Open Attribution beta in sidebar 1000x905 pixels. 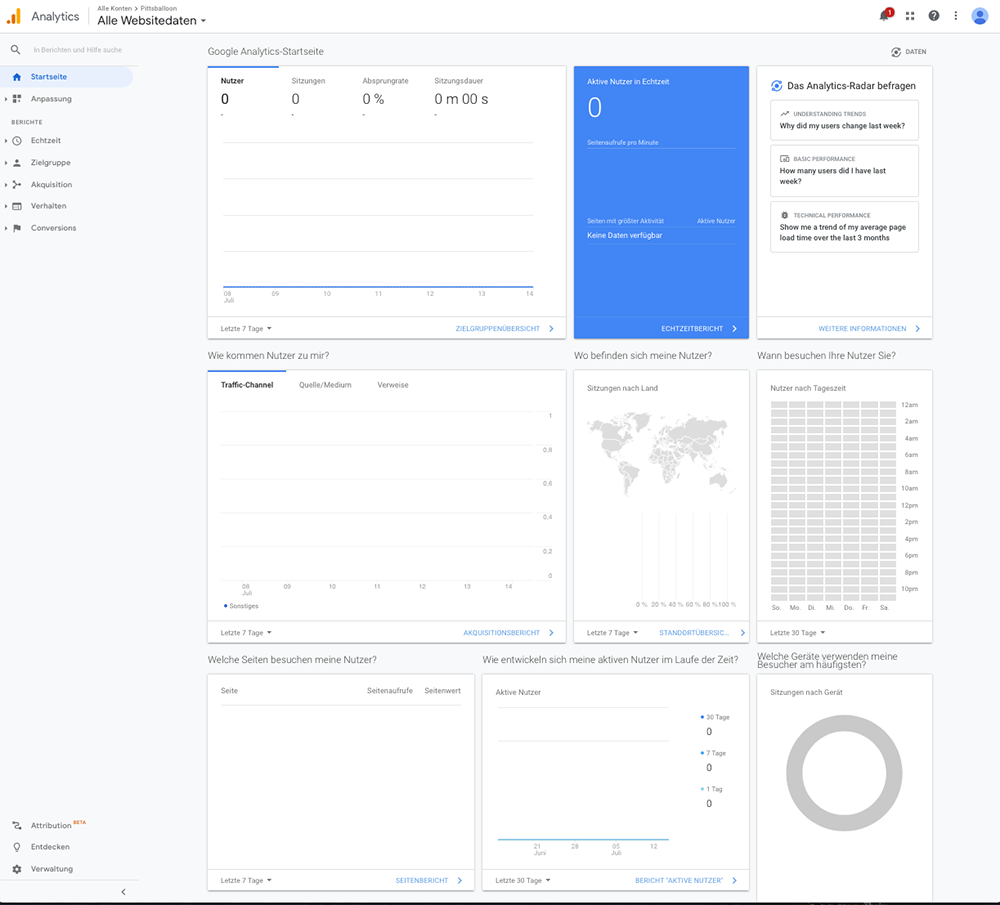point(51,825)
